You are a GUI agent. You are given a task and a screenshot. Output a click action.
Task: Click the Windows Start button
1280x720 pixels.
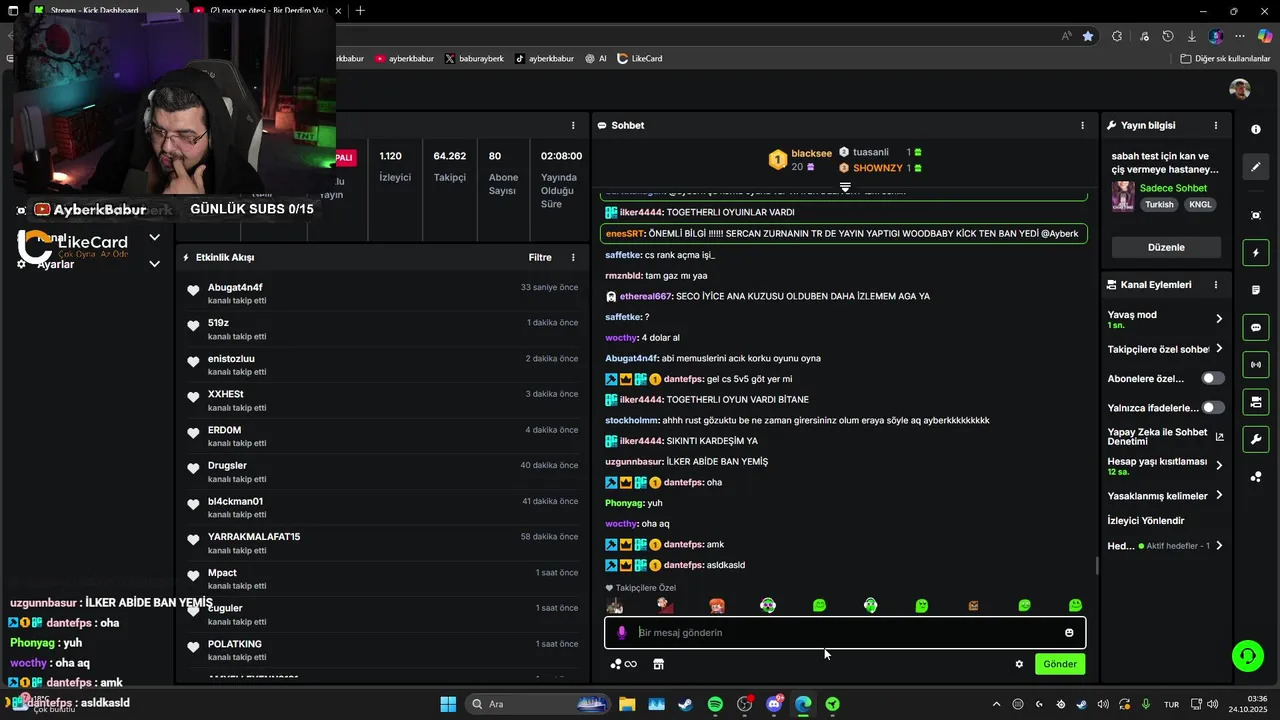pos(448,704)
